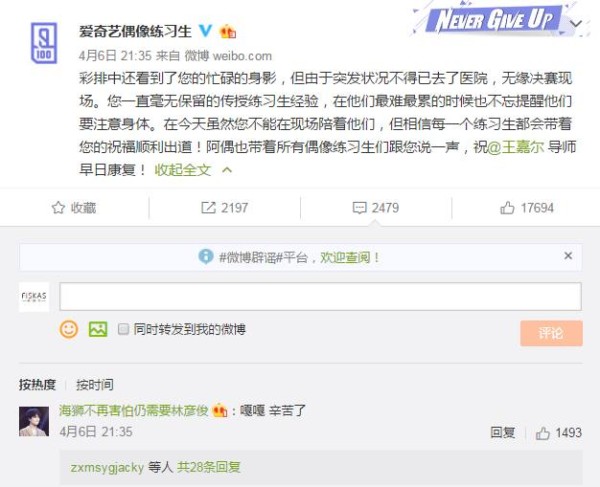600x487 pixels.
Task: Click the repost icon showing 2197
Action: pos(209,208)
